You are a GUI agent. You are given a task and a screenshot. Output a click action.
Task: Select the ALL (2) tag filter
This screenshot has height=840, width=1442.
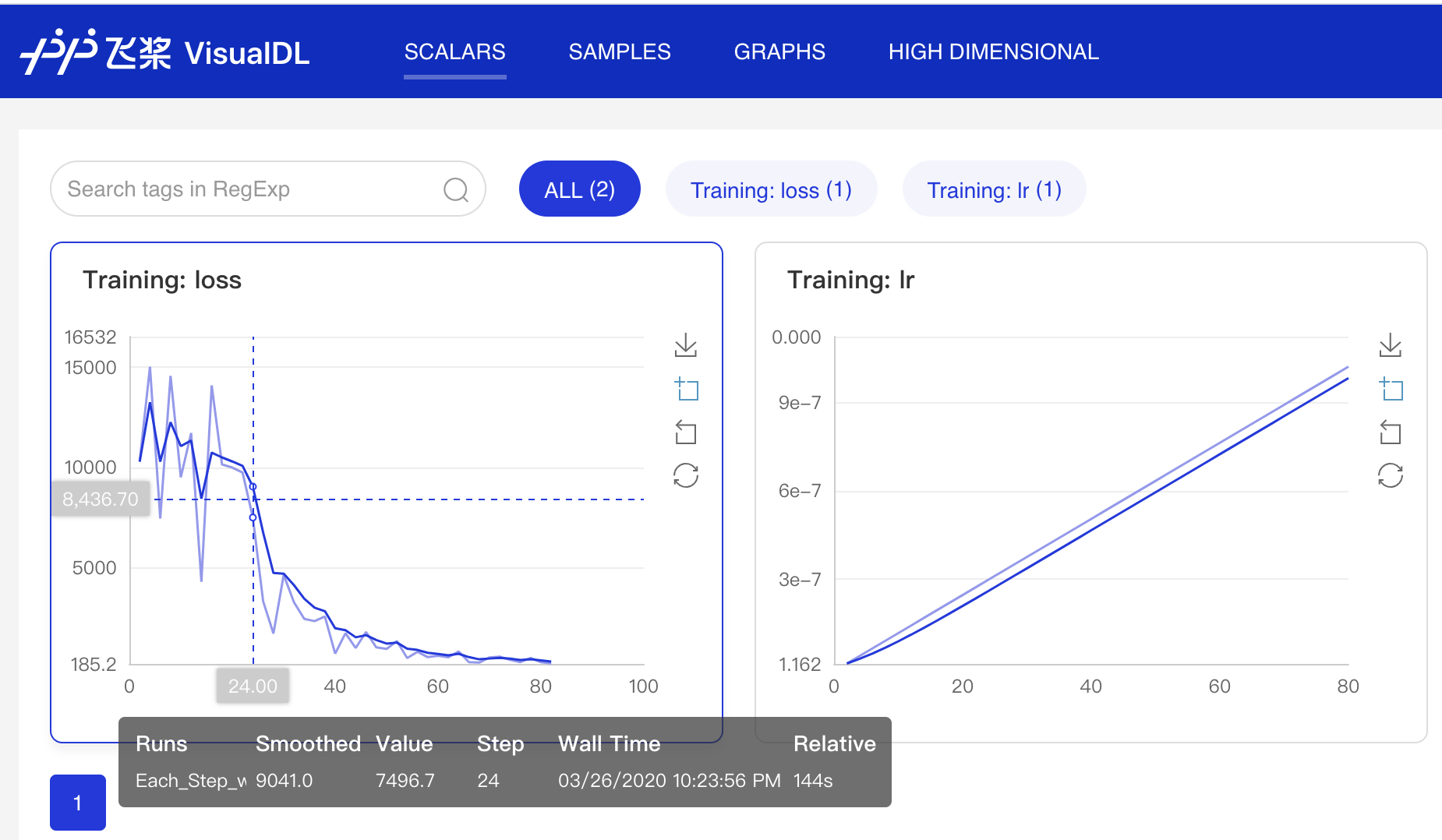579,189
